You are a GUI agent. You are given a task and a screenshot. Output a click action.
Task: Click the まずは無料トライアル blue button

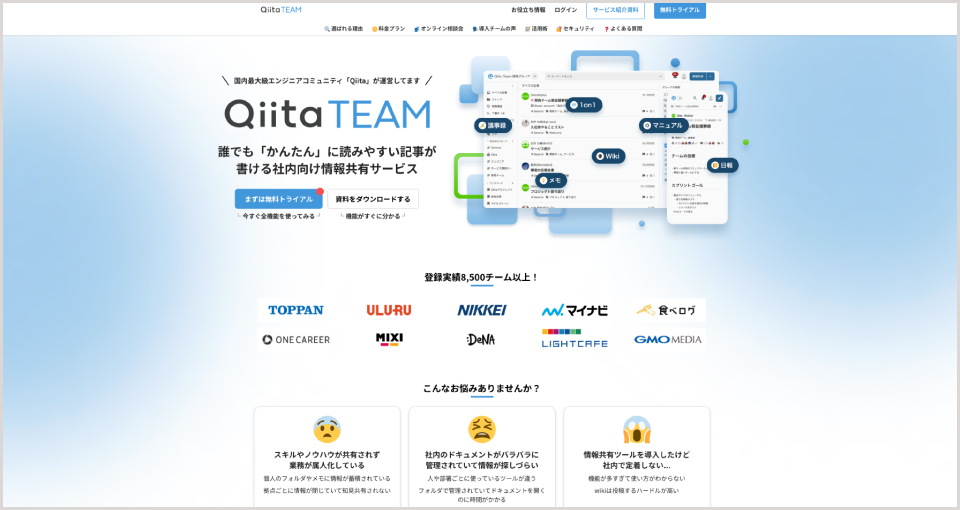tap(279, 199)
